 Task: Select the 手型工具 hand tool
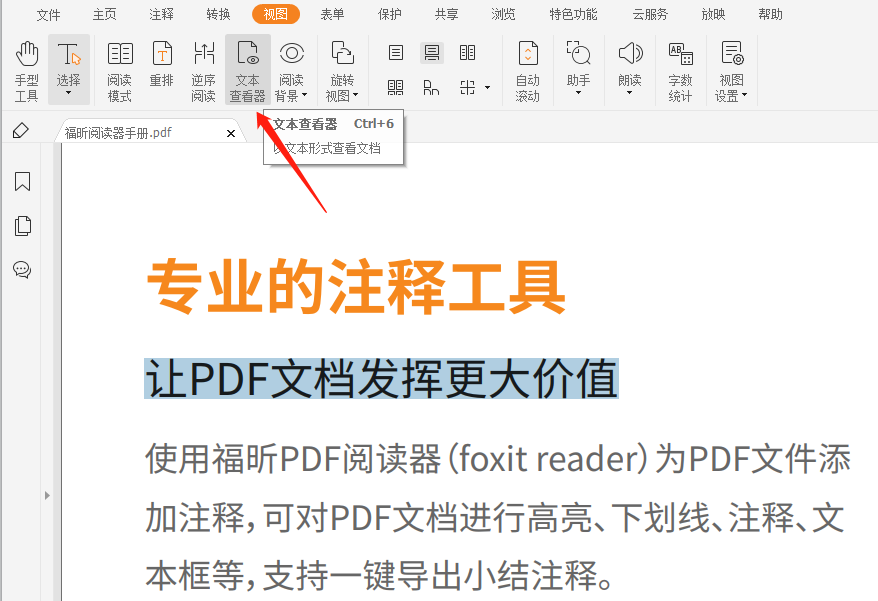pyautogui.click(x=26, y=70)
